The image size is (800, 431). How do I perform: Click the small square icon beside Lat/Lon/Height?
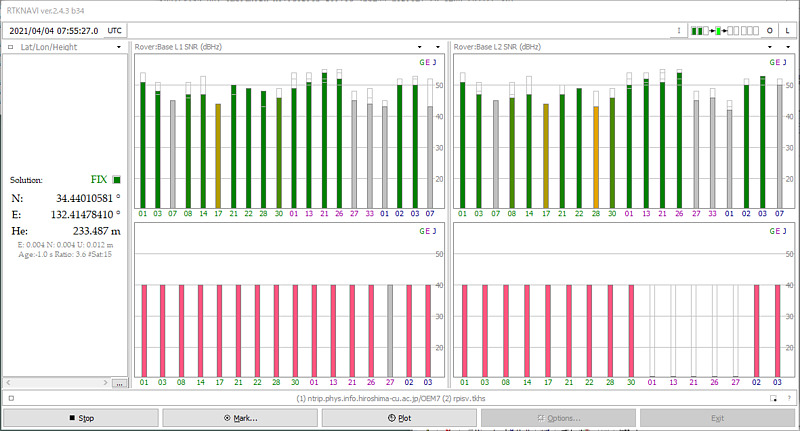pos(10,47)
